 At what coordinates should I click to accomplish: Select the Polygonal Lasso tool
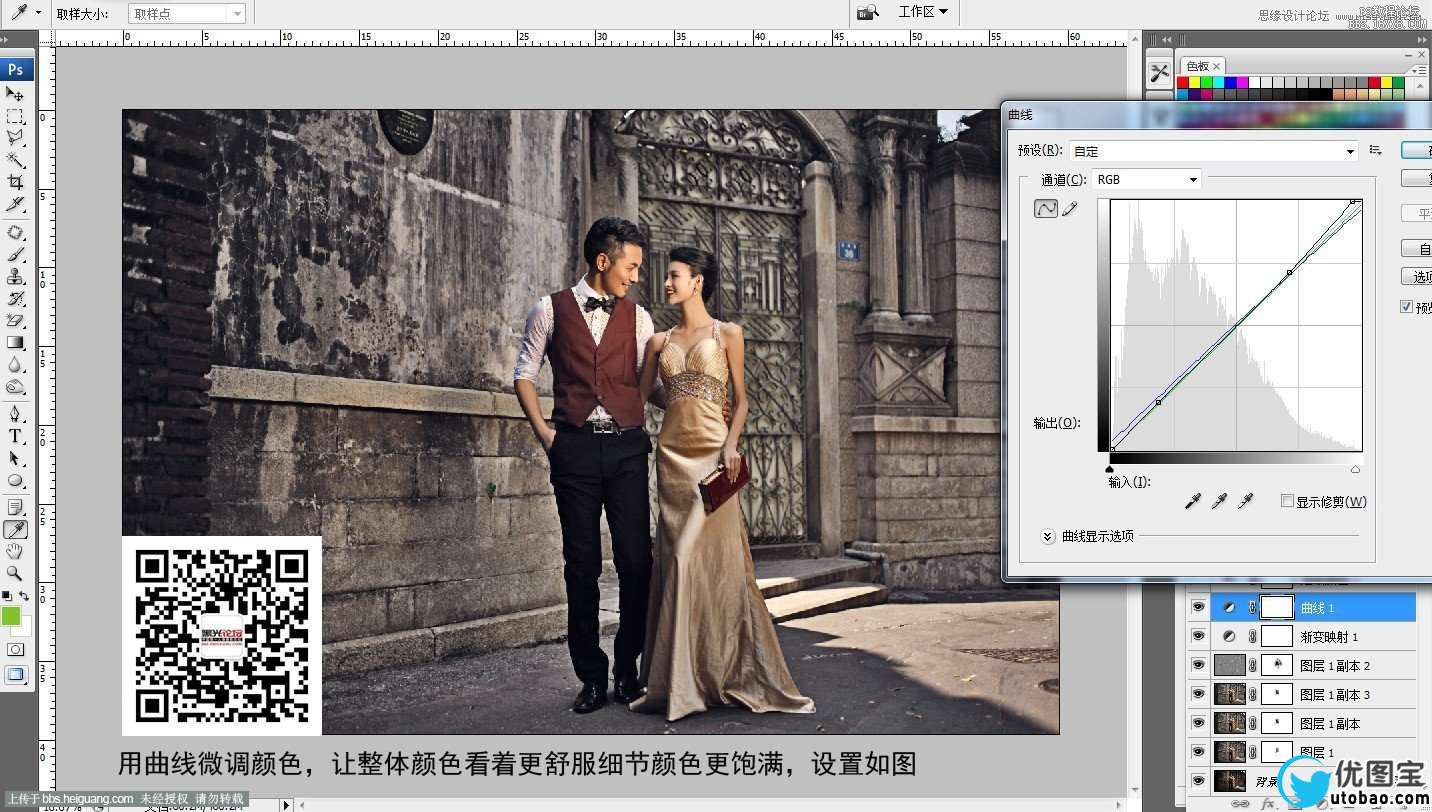click(15, 138)
